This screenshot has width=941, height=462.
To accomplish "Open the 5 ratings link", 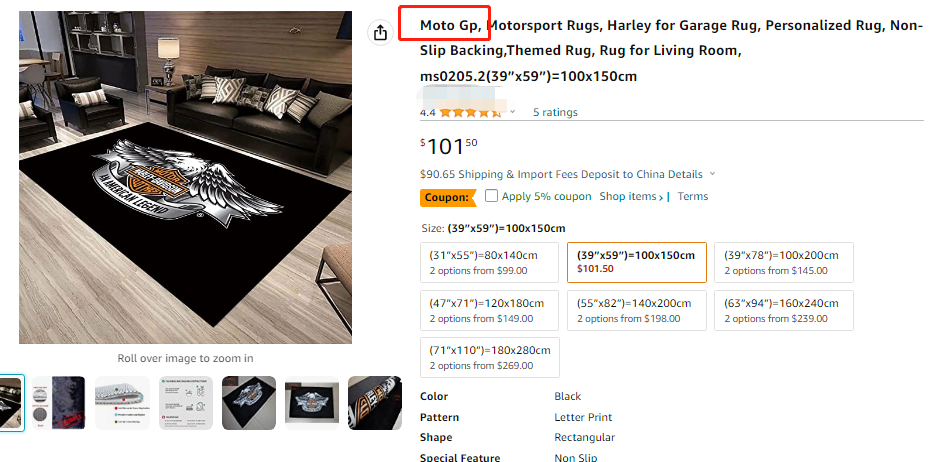I will [x=555, y=113].
